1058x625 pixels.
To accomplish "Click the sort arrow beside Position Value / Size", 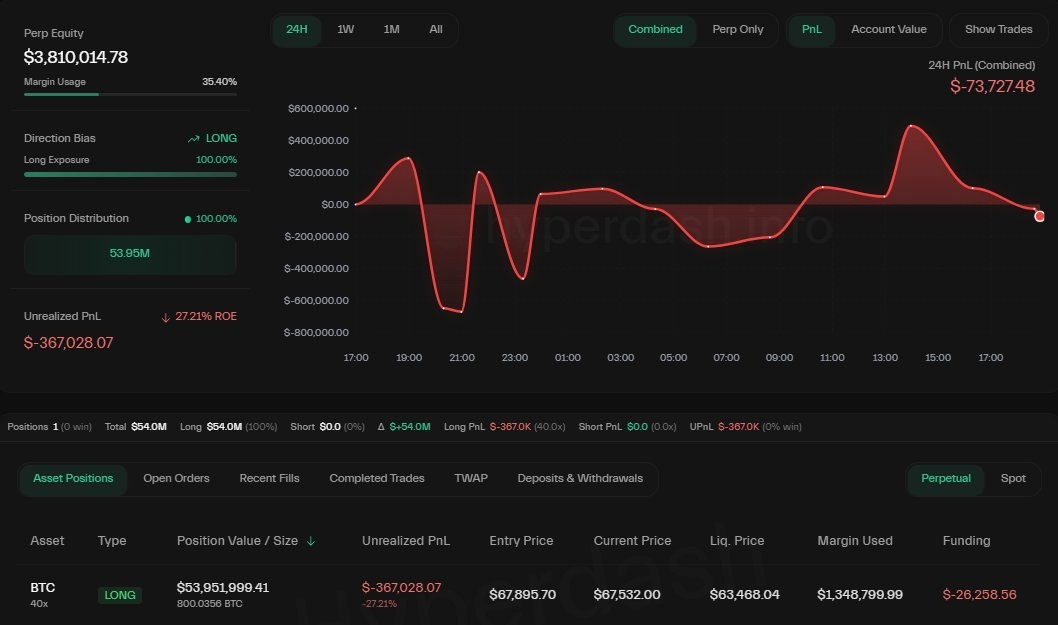I will click(310, 541).
